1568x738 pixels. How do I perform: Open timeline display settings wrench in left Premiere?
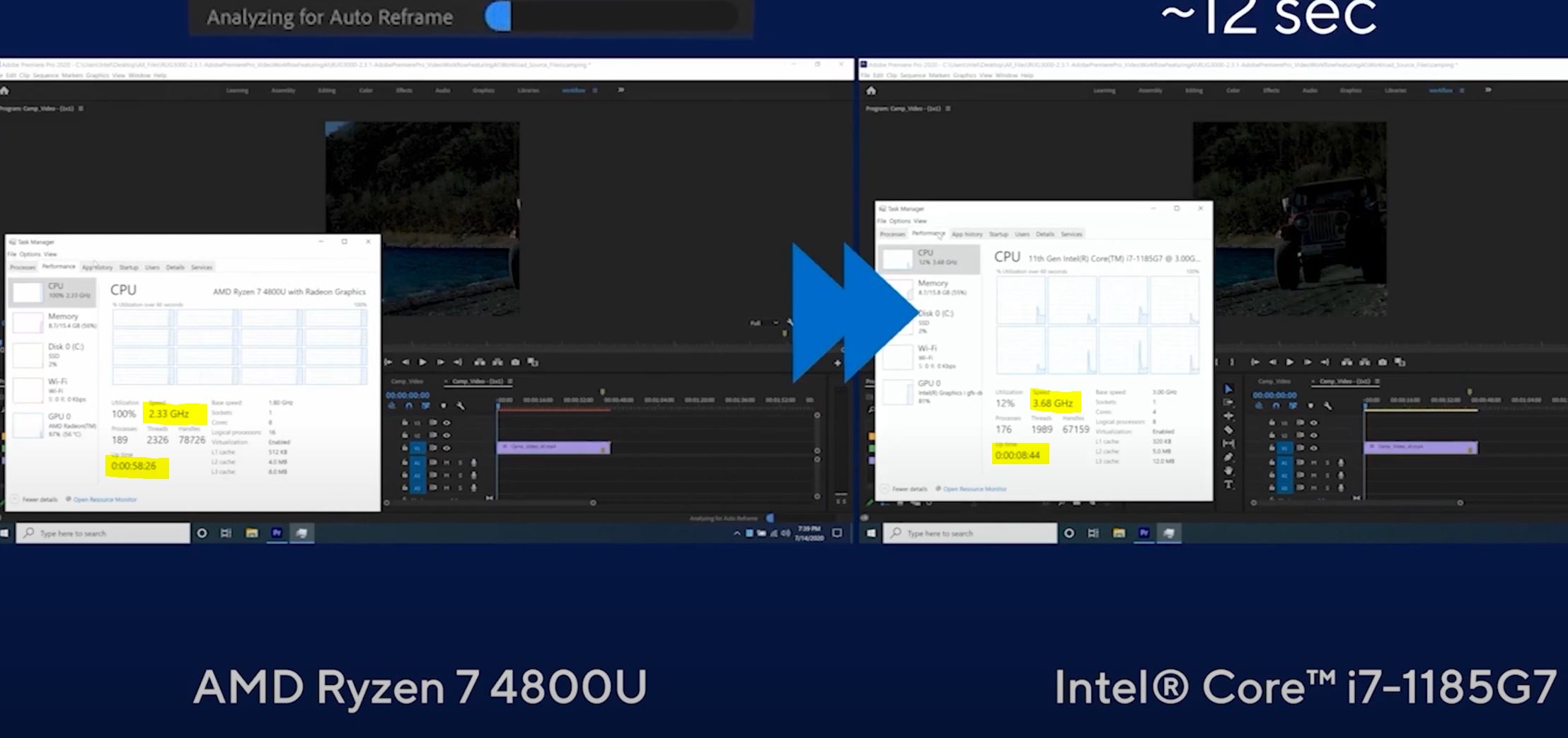click(x=461, y=406)
